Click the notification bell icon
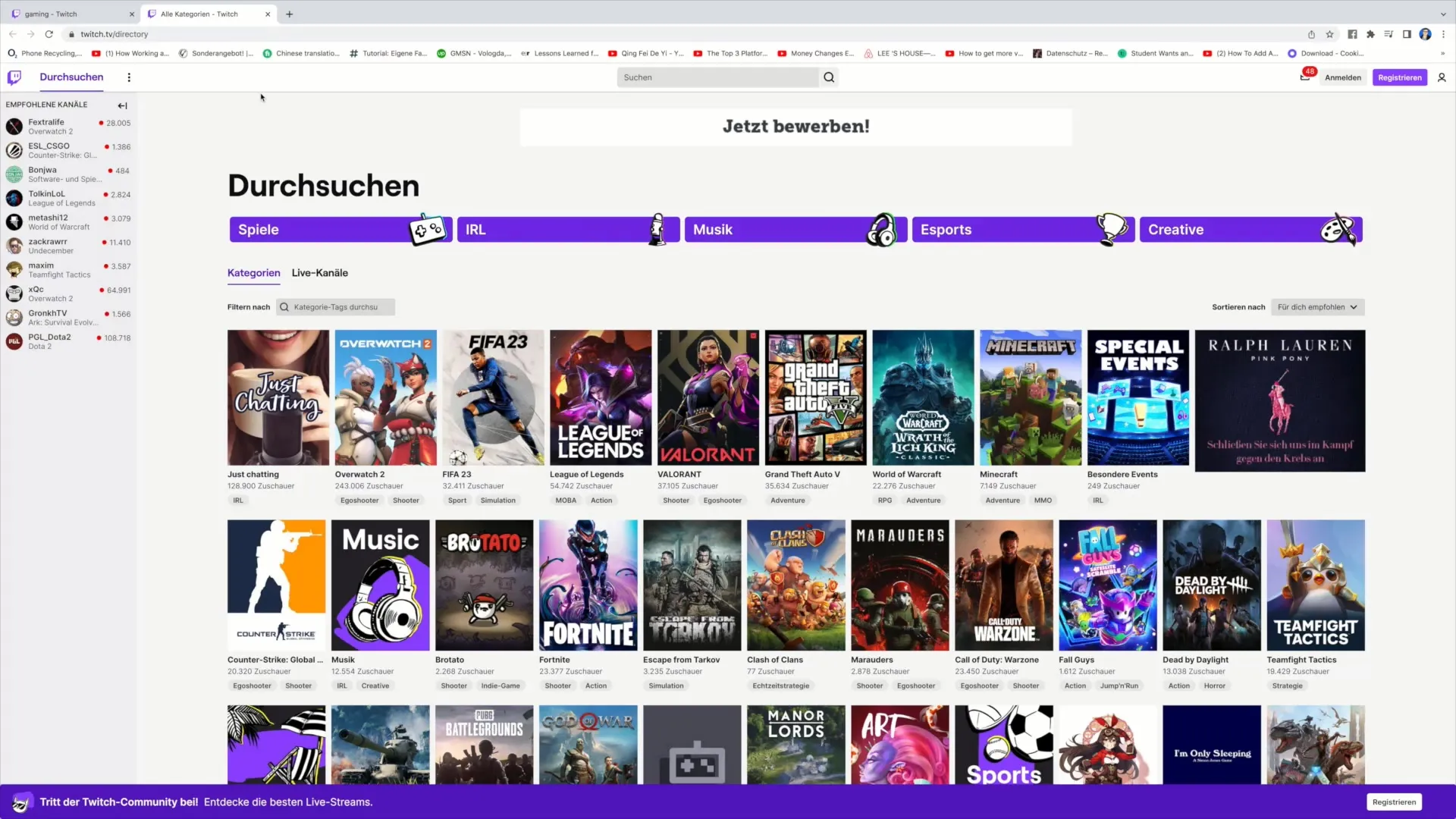The width and height of the screenshot is (1456, 819). tap(1305, 77)
